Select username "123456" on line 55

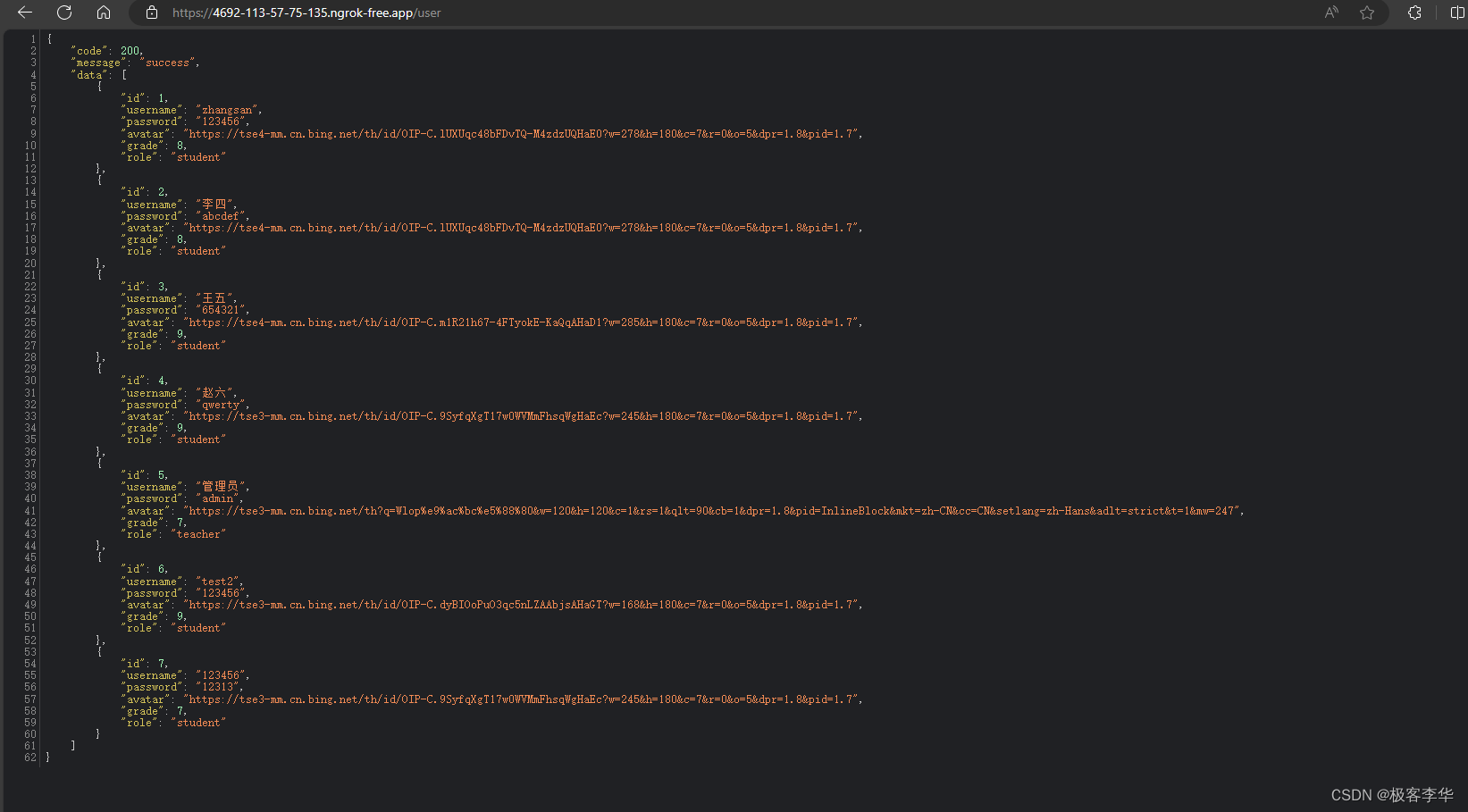tap(221, 675)
